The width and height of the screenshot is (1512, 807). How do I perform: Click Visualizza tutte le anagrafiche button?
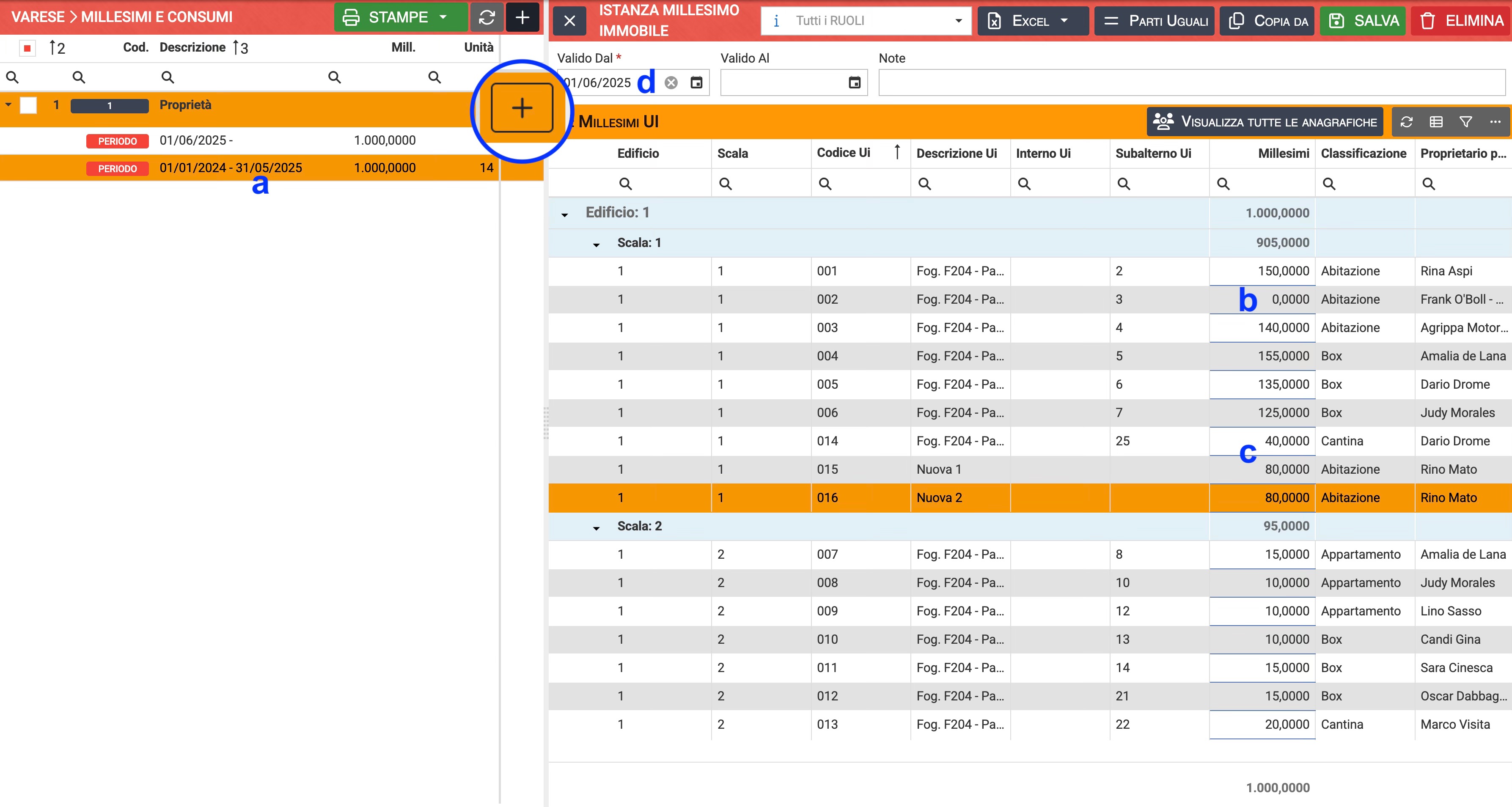pos(1265,122)
